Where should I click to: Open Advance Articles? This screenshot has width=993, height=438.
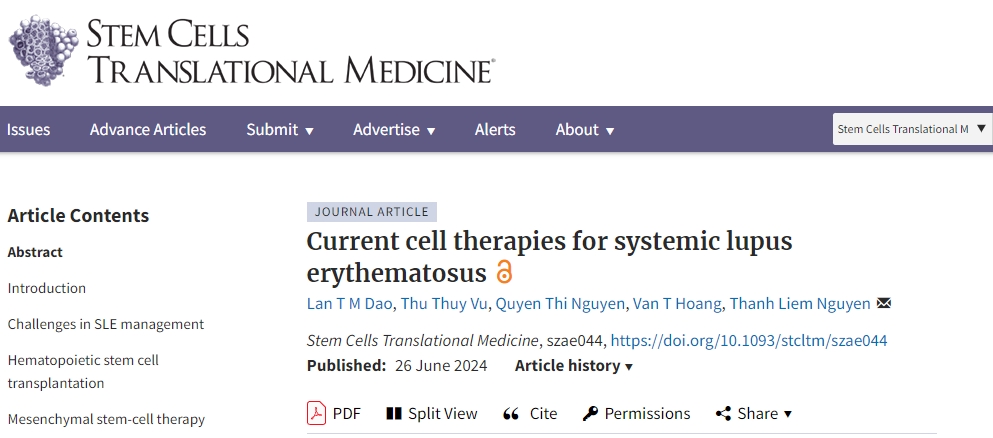148,129
